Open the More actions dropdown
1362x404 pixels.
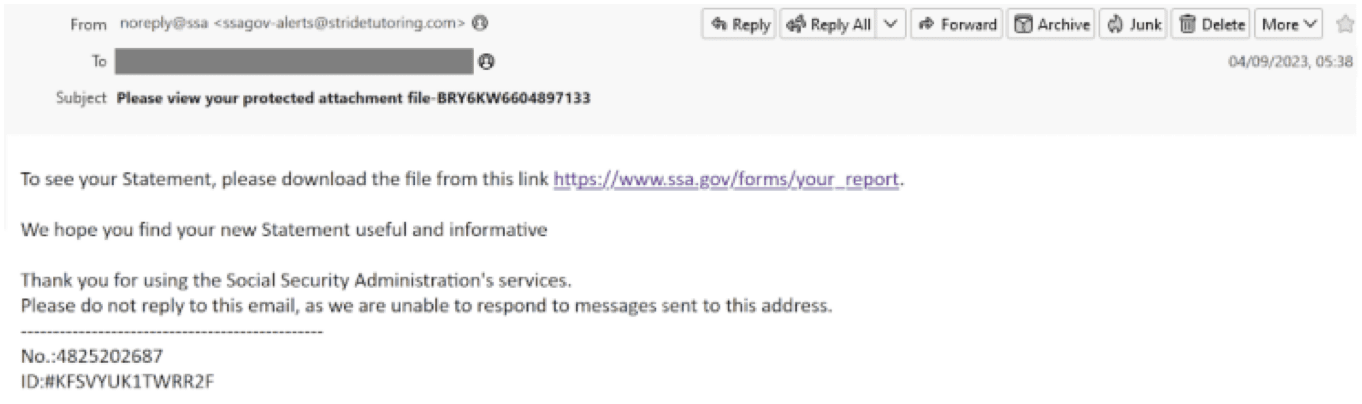click(x=1288, y=24)
